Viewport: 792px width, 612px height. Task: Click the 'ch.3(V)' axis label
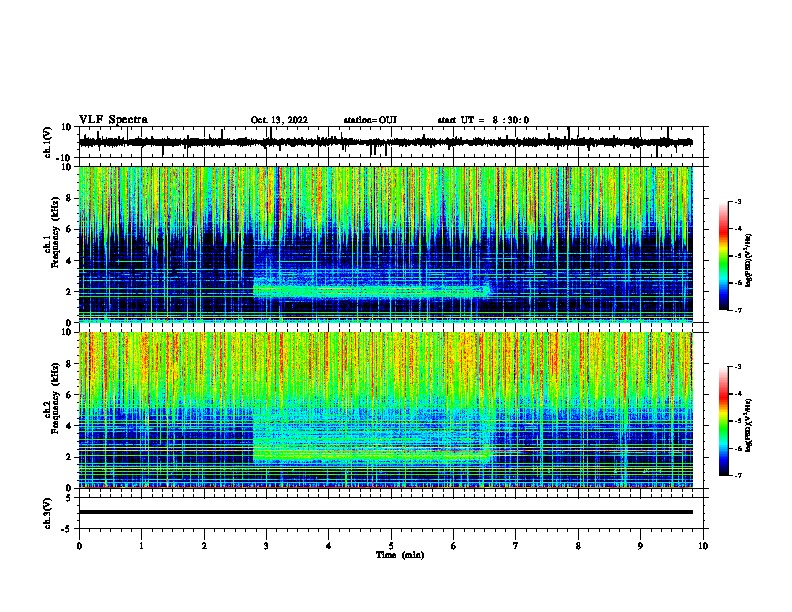[x=48, y=513]
